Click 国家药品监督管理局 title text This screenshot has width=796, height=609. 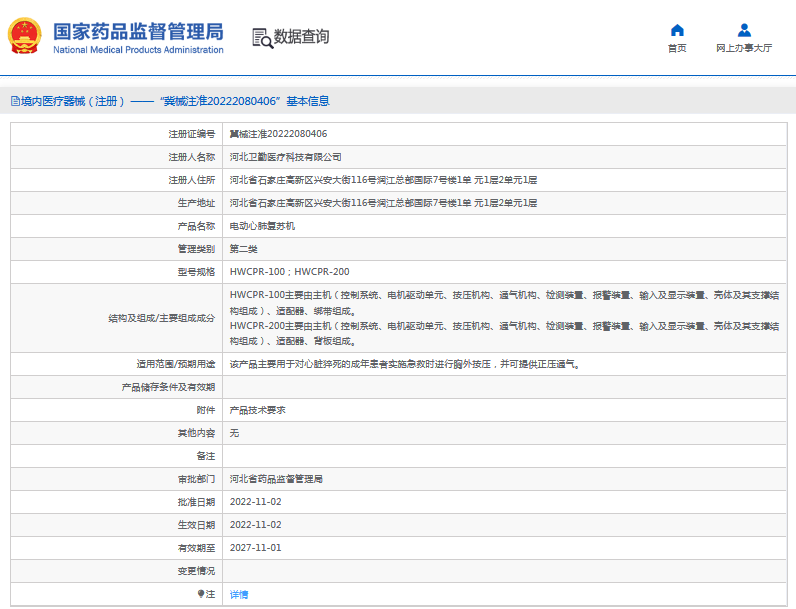pos(138,31)
